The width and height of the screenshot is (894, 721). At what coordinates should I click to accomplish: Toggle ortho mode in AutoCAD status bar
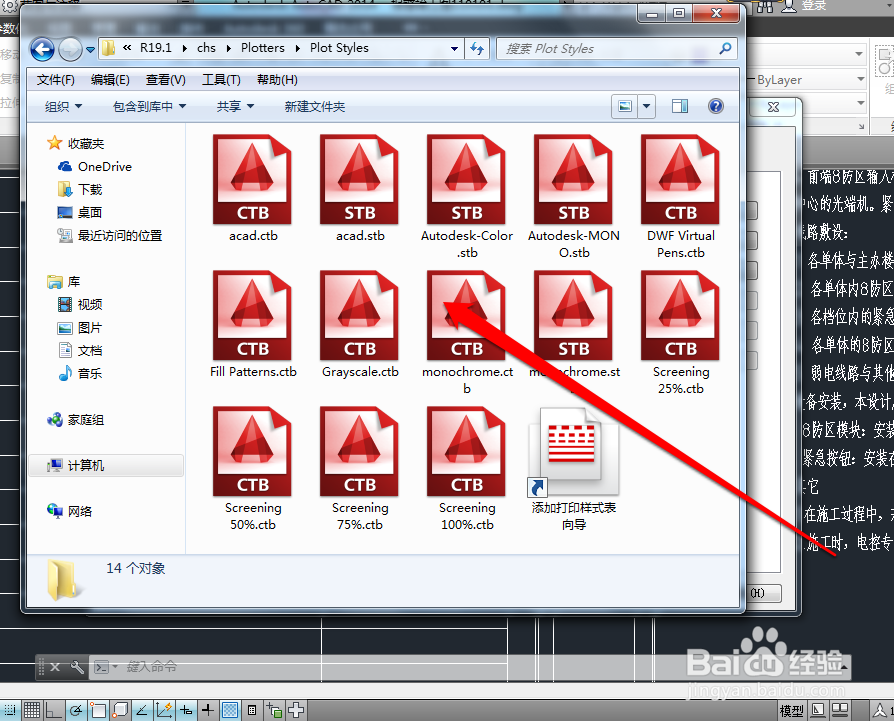(x=54, y=710)
